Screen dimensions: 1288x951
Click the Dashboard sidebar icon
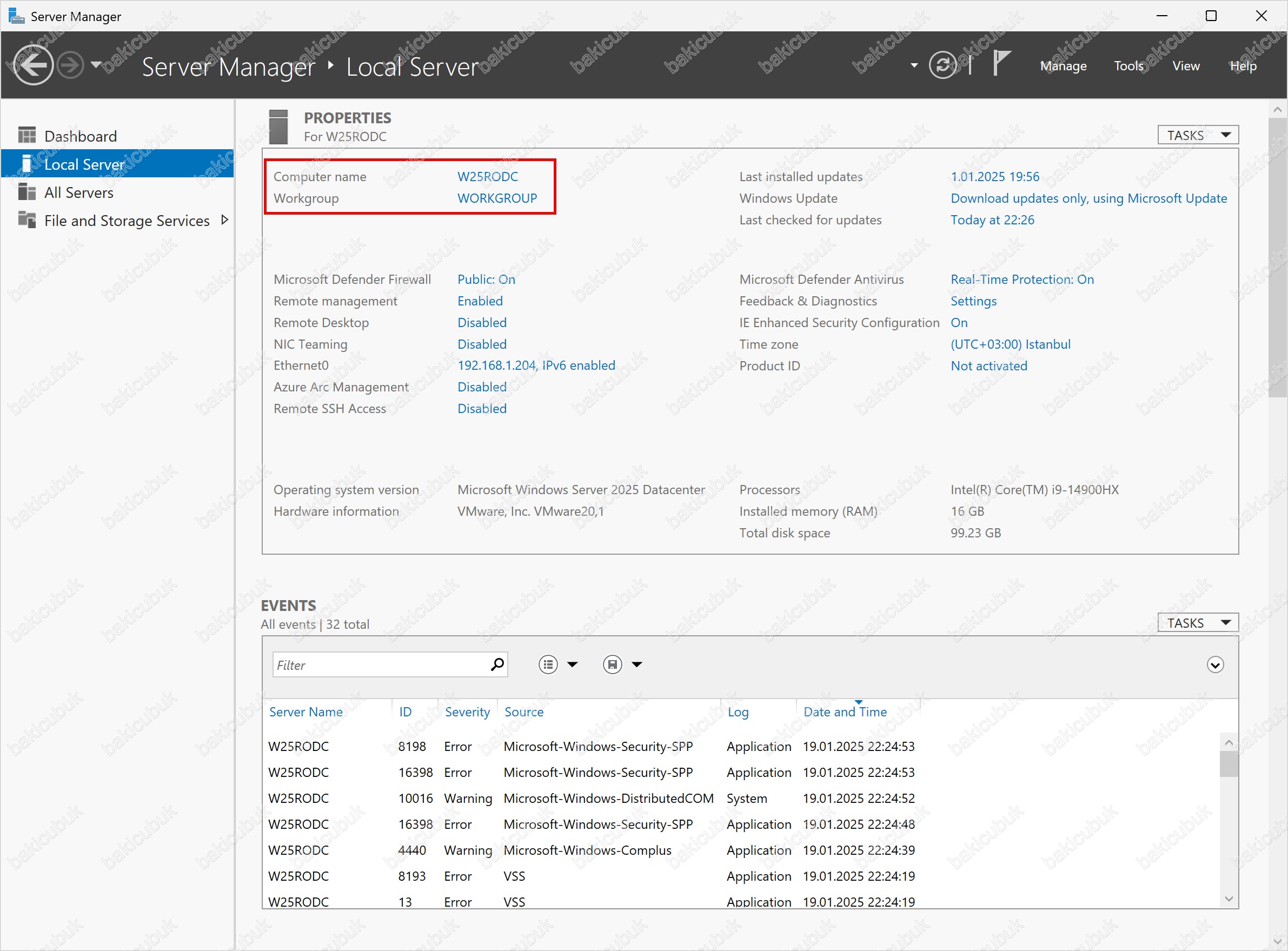(x=26, y=135)
